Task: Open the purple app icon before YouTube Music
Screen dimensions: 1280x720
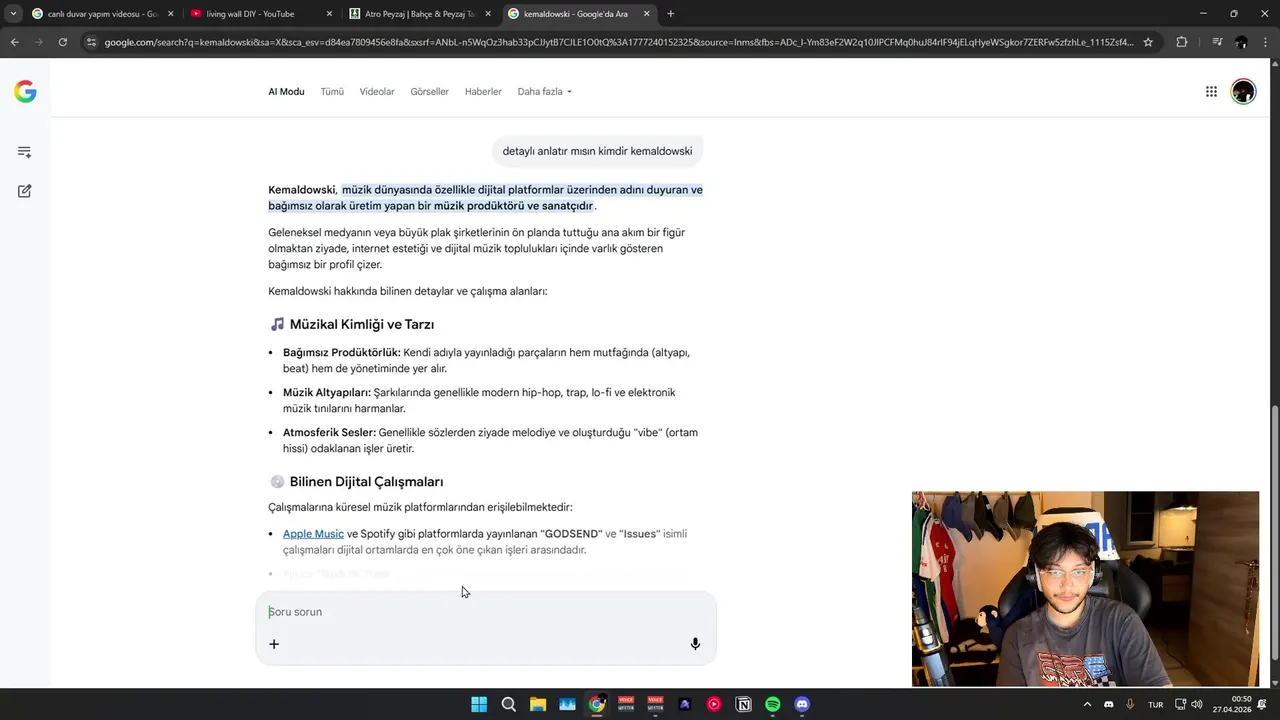Action: (685, 704)
